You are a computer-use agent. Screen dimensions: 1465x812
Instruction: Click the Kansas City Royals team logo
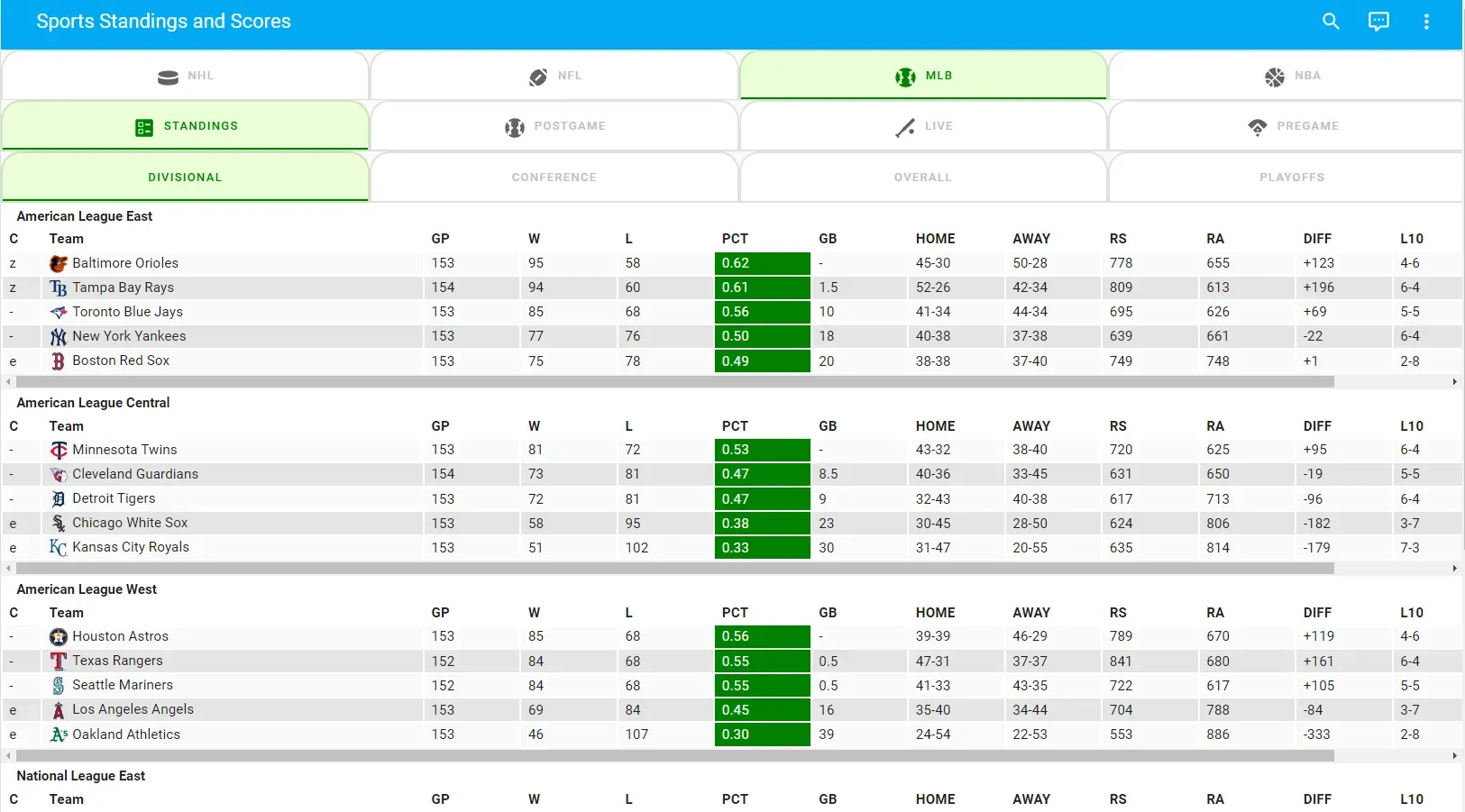pos(59,547)
